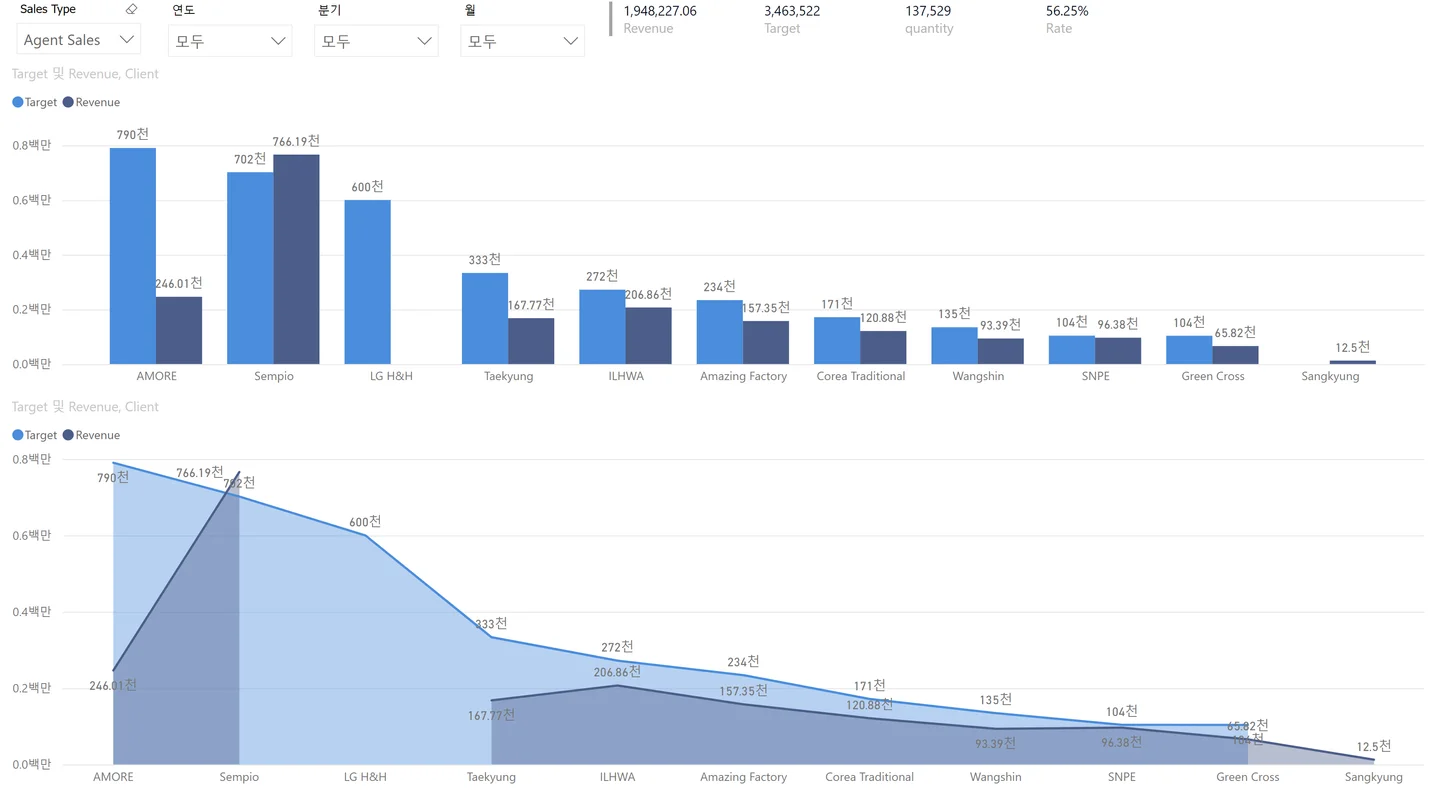Clear the Sales Type slicer with eraser icon
The image size is (1430, 791).
[x=131, y=9]
